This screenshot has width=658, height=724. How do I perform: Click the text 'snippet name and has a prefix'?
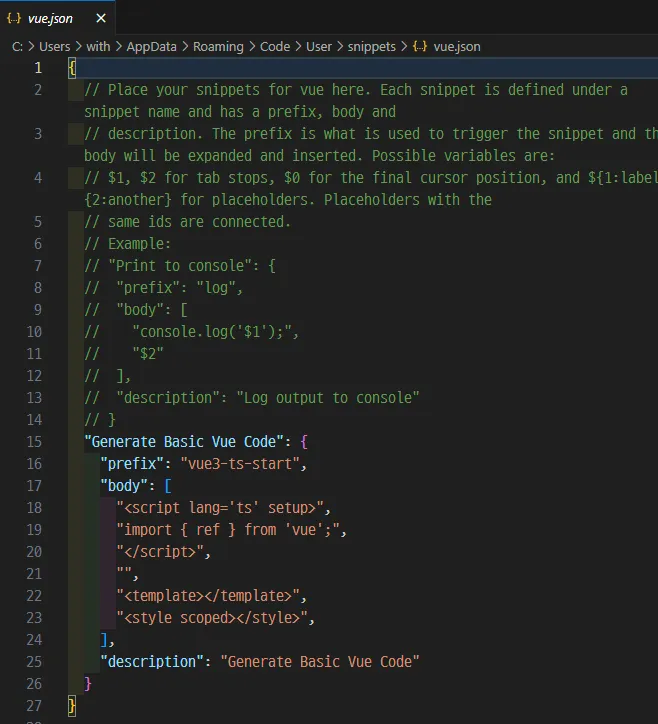199,112
